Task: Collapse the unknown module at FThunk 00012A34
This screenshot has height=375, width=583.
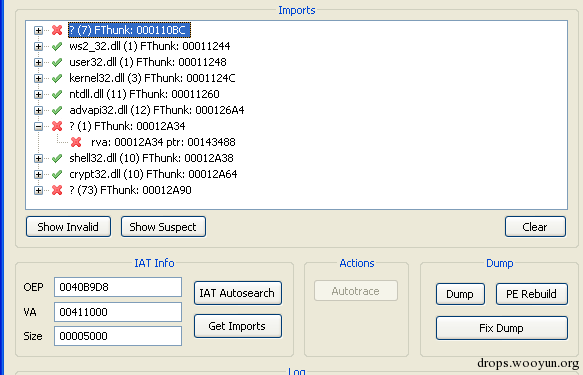Action: 38,126
